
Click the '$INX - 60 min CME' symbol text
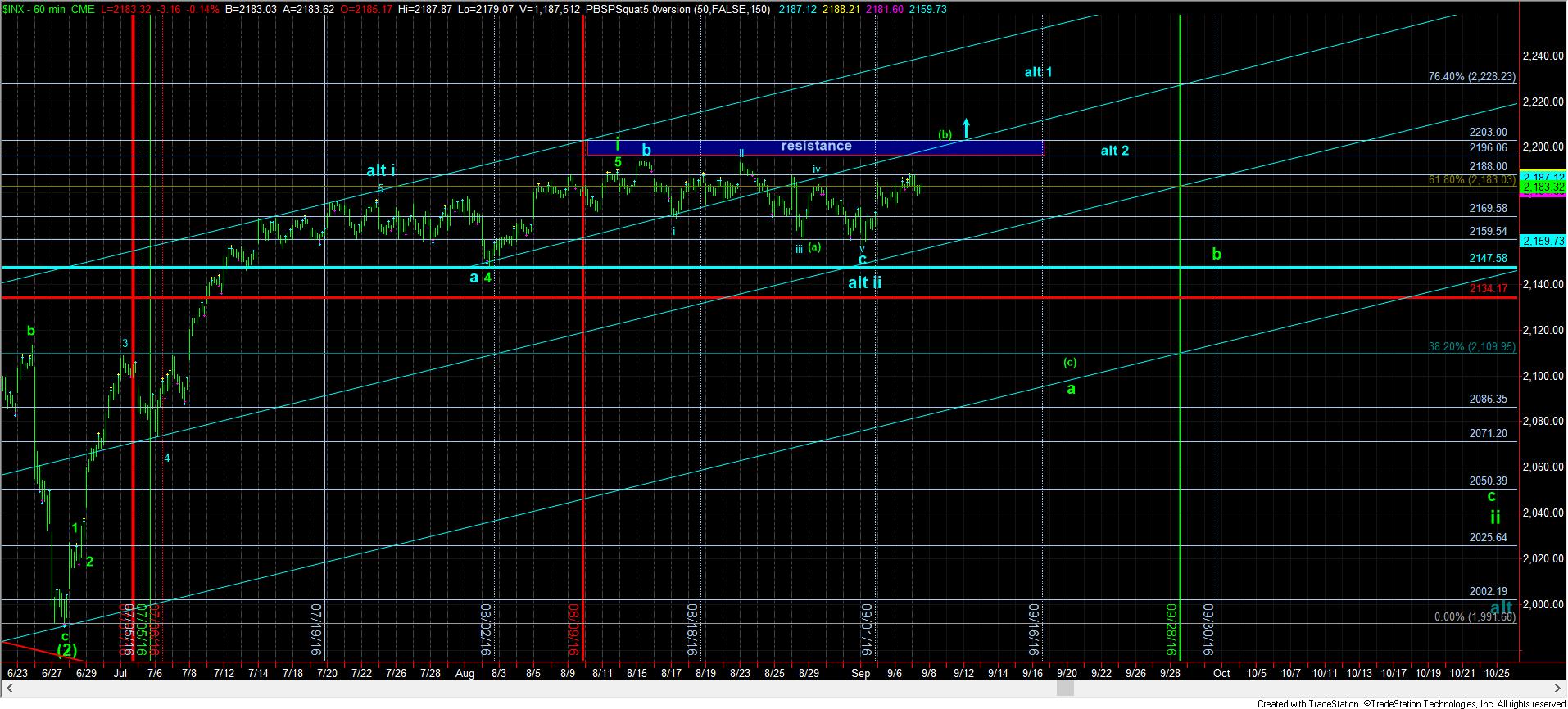pyautogui.click(x=48, y=9)
